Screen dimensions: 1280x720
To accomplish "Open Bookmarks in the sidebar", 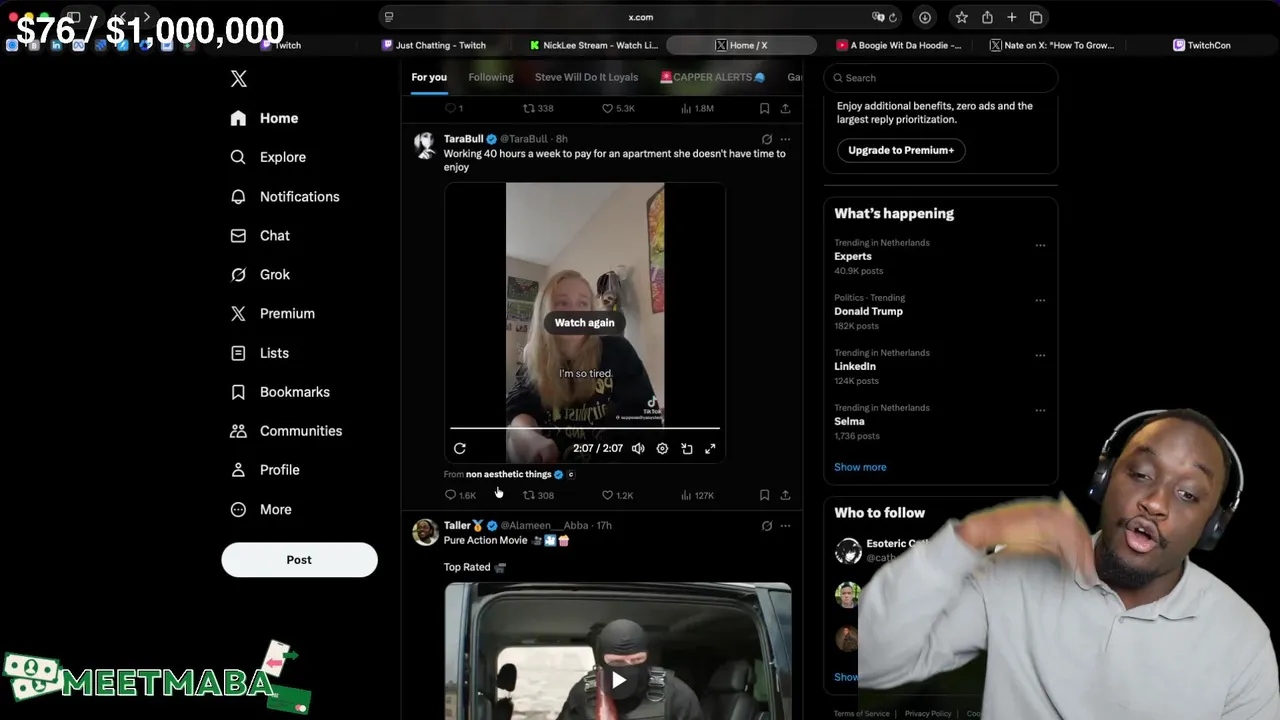I will tap(280, 392).
